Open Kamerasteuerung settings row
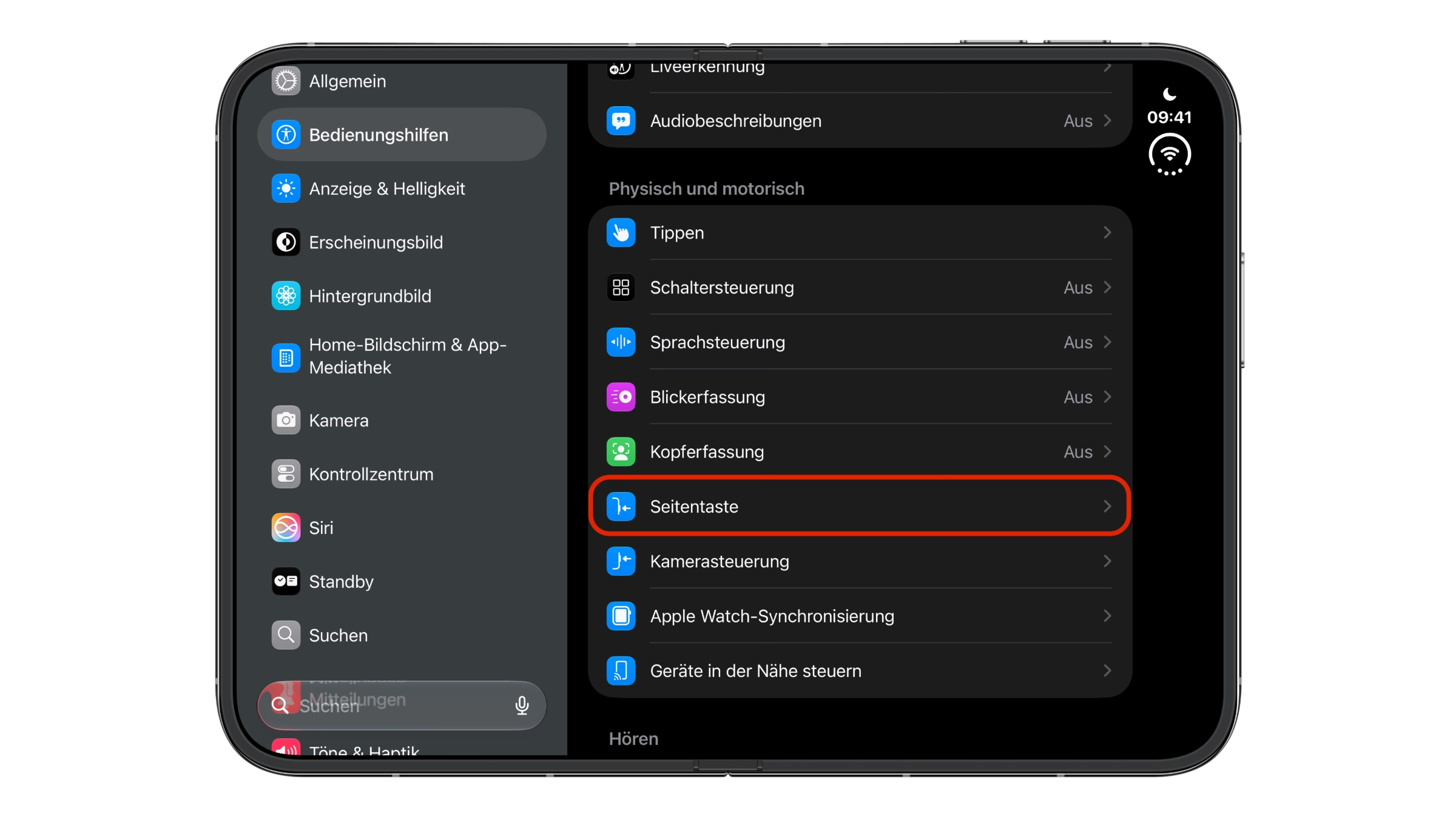Image resolution: width=1456 pixels, height=819 pixels. click(860, 561)
